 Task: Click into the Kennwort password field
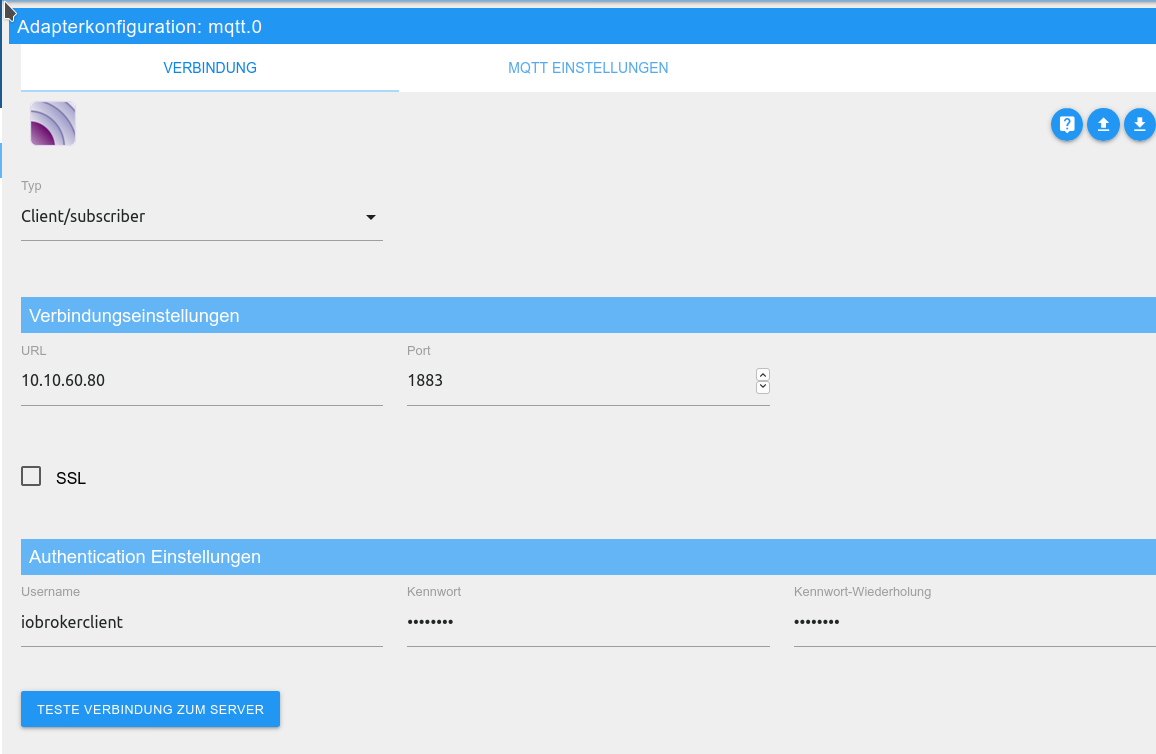point(588,622)
